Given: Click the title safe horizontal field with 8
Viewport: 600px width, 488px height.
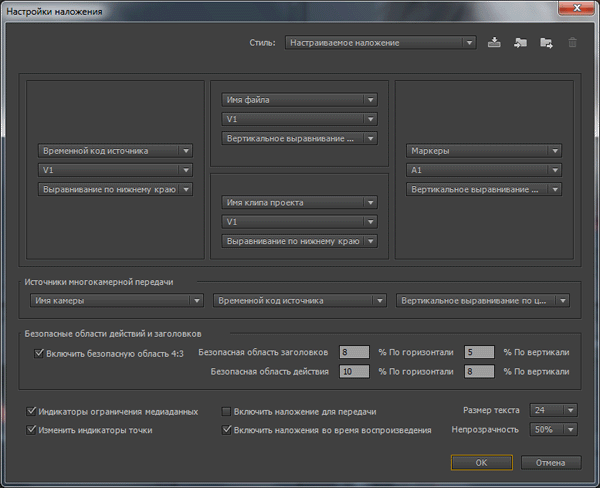Looking at the screenshot, I should tap(354, 352).
